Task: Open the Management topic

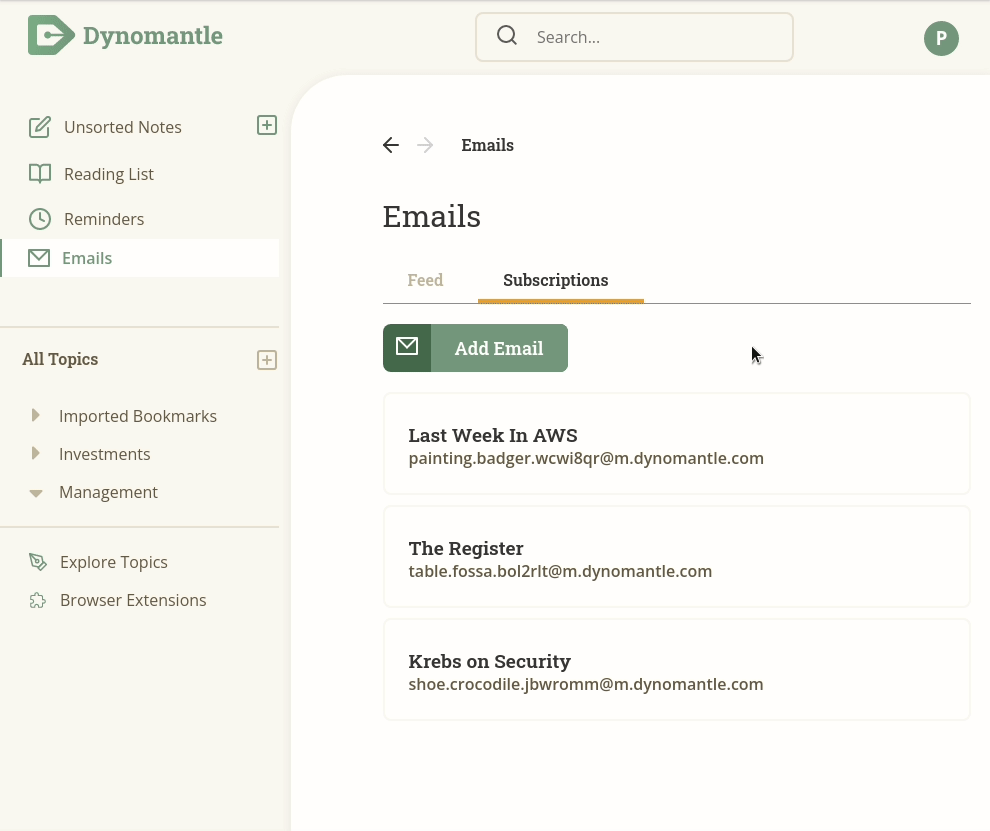Action: point(108,492)
